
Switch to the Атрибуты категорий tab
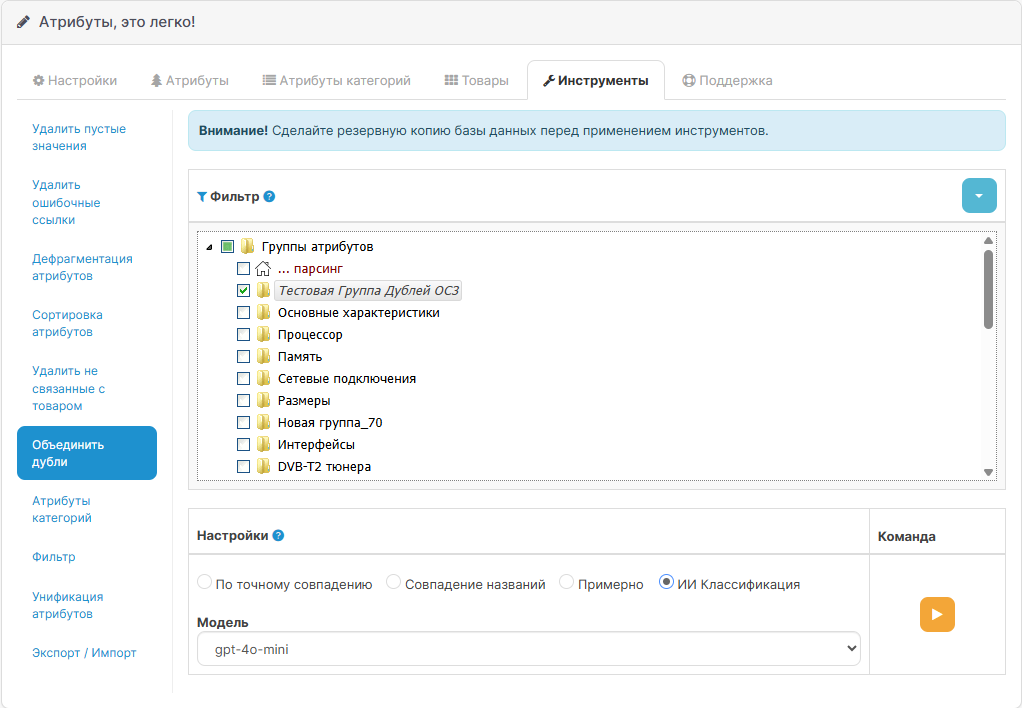(336, 81)
